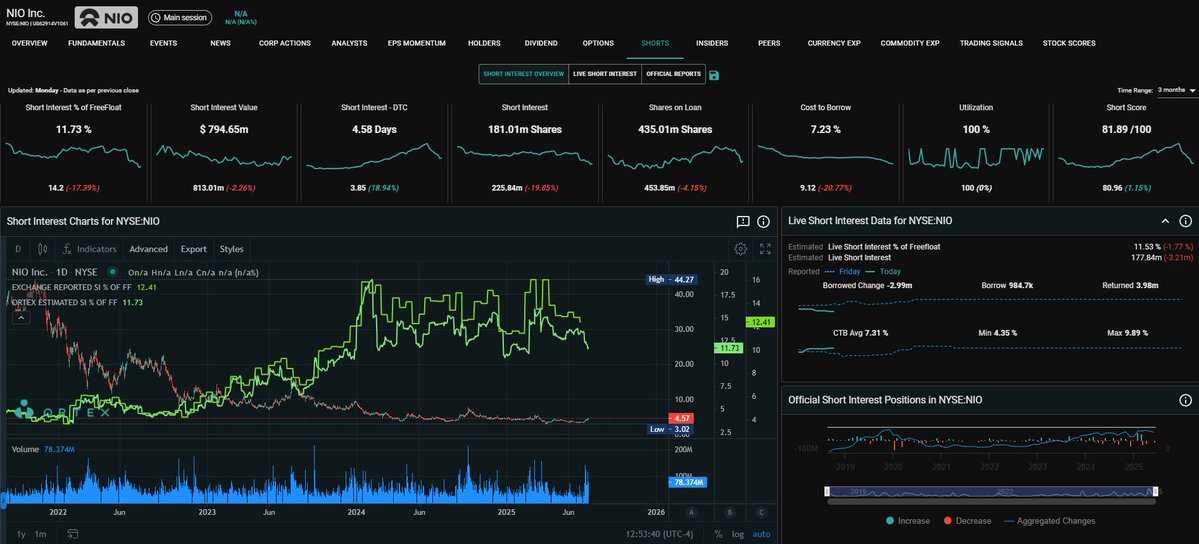Open the Insiders tab
This screenshot has width=1199, height=544.
point(712,44)
